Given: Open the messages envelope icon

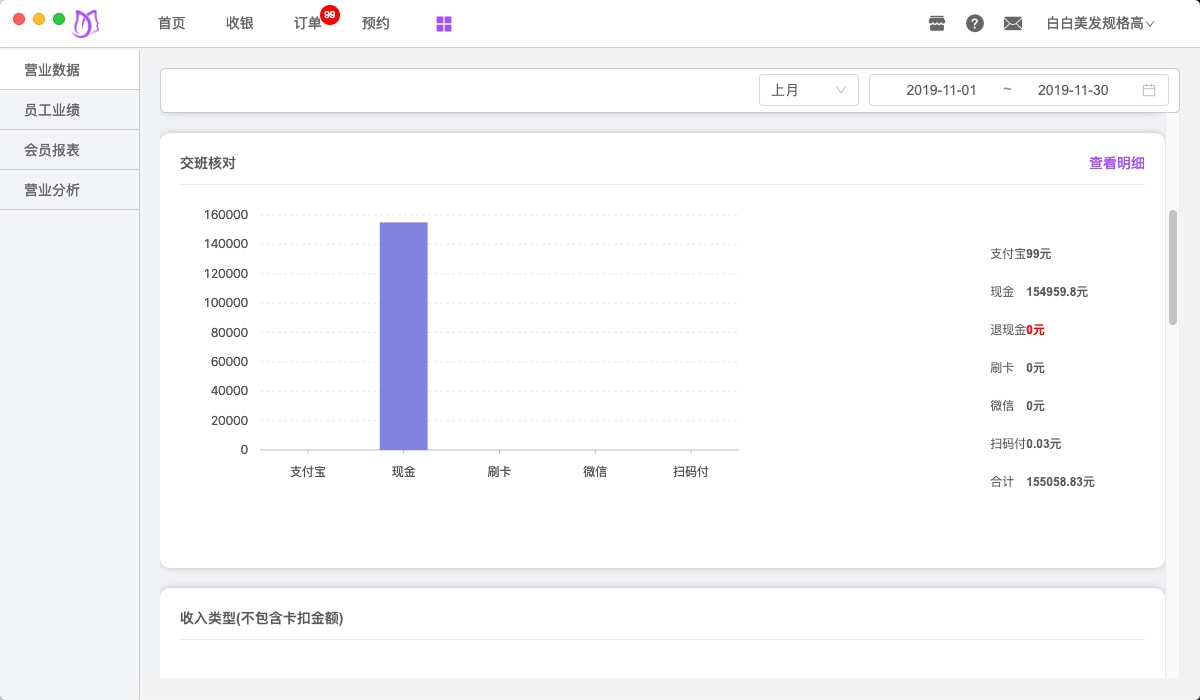Looking at the screenshot, I should tap(1013, 23).
